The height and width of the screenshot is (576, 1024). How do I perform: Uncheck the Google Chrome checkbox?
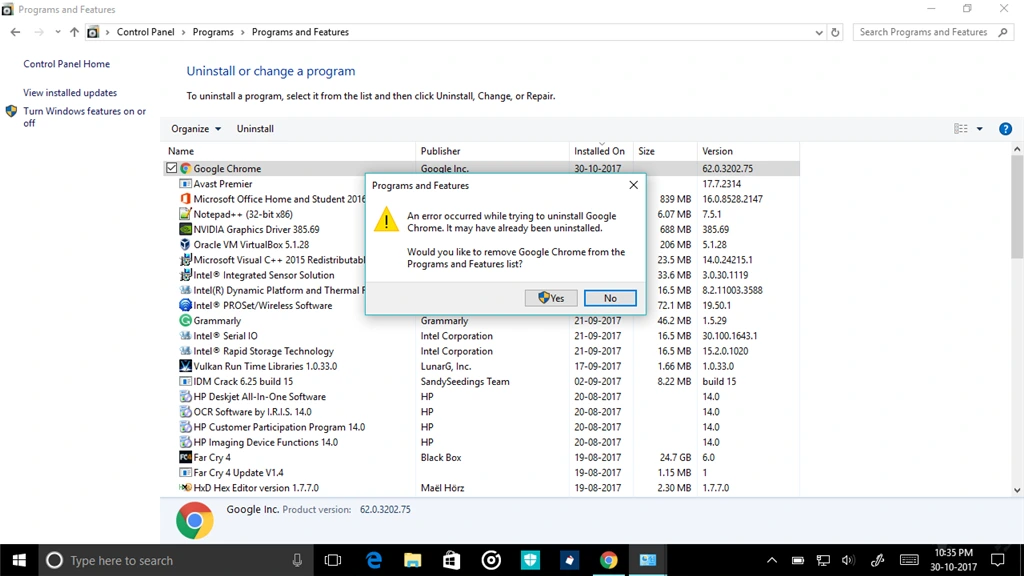tap(171, 168)
